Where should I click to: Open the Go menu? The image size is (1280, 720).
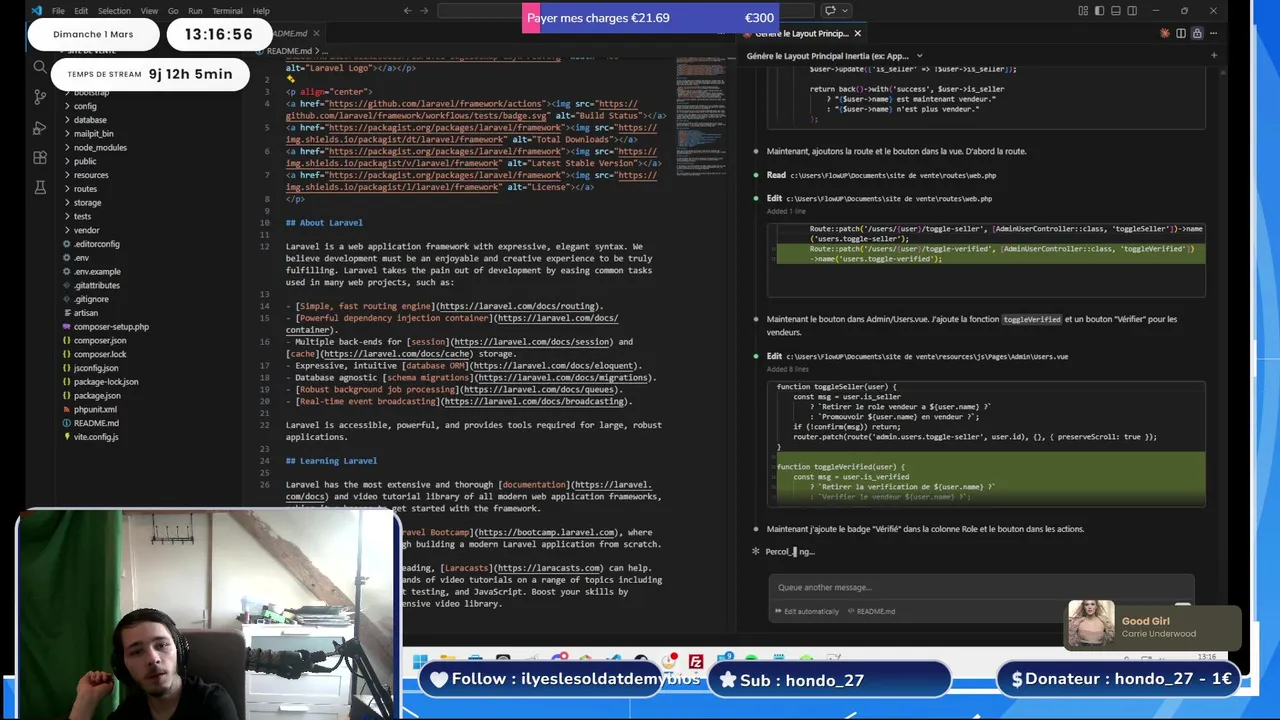[x=173, y=11]
